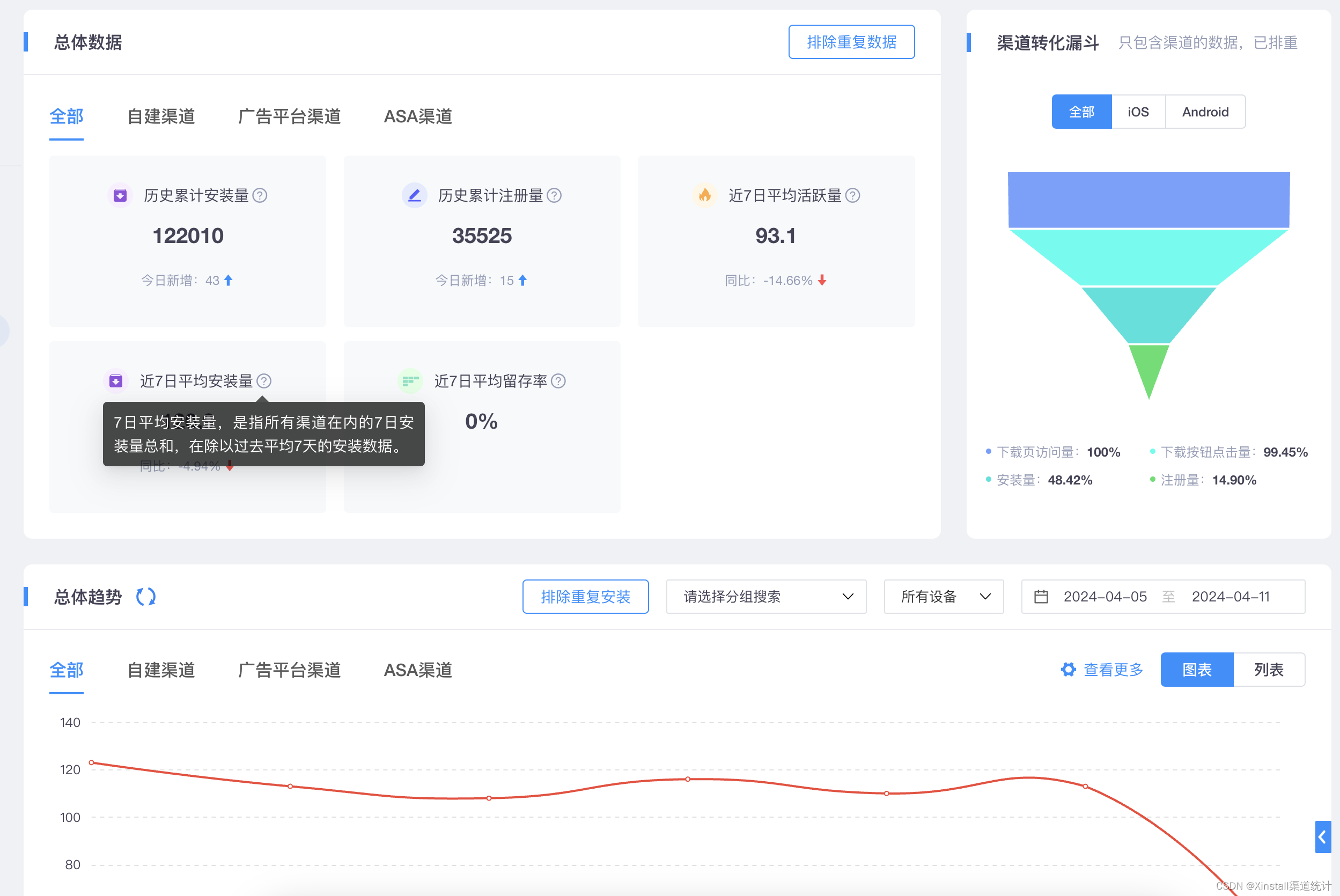This screenshot has height=896, width=1340.
Task: Open 请选择分组搜索 dropdown
Action: pos(766,597)
